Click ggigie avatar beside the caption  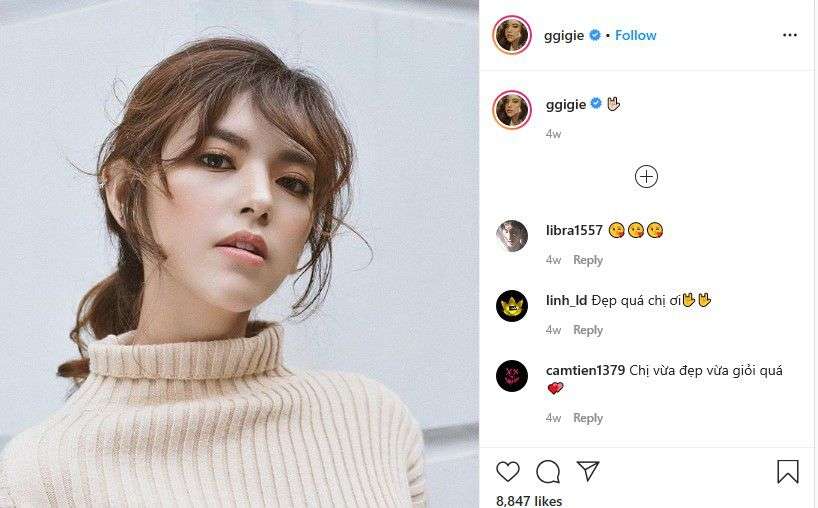512,109
